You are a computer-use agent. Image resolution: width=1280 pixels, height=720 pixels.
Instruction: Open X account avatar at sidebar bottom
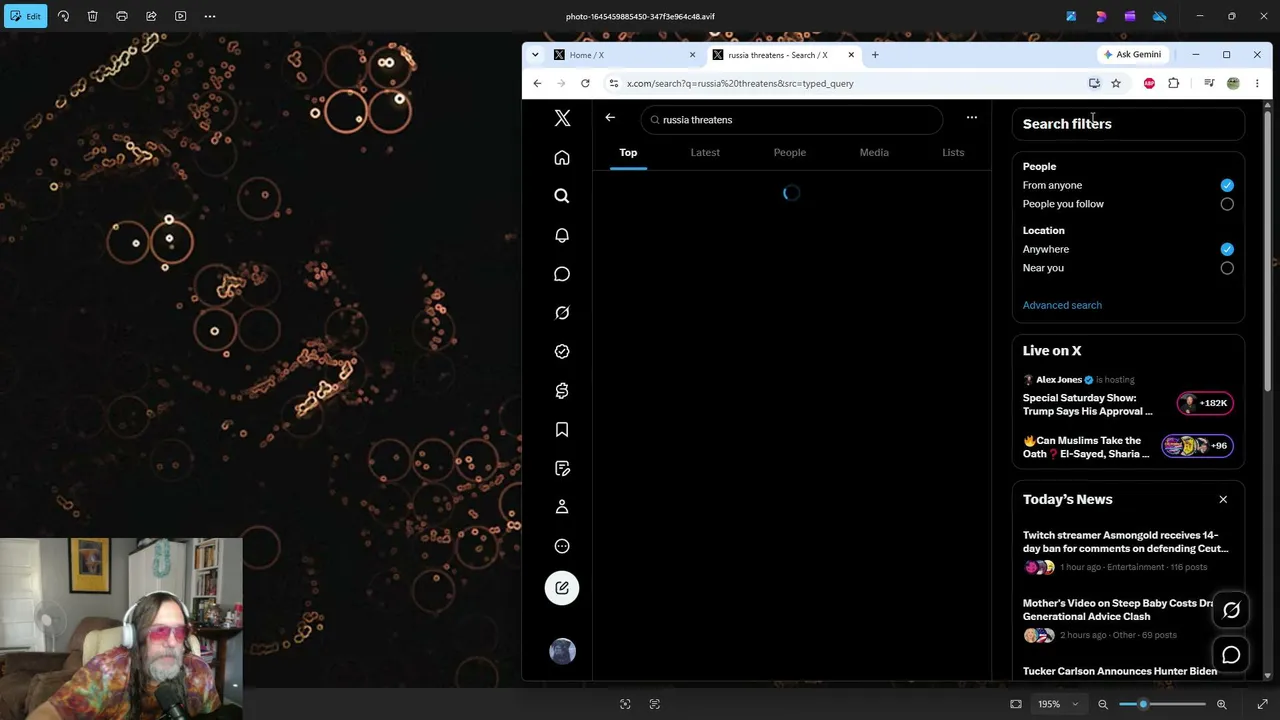point(562,651)
